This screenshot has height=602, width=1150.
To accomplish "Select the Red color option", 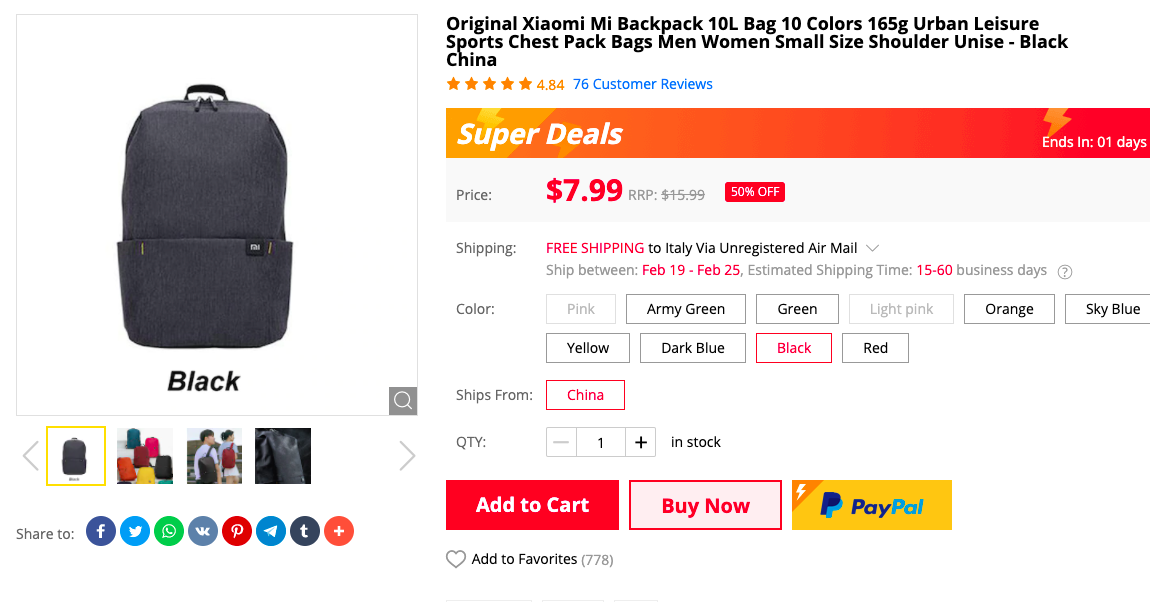I will [x=875, y=347].
